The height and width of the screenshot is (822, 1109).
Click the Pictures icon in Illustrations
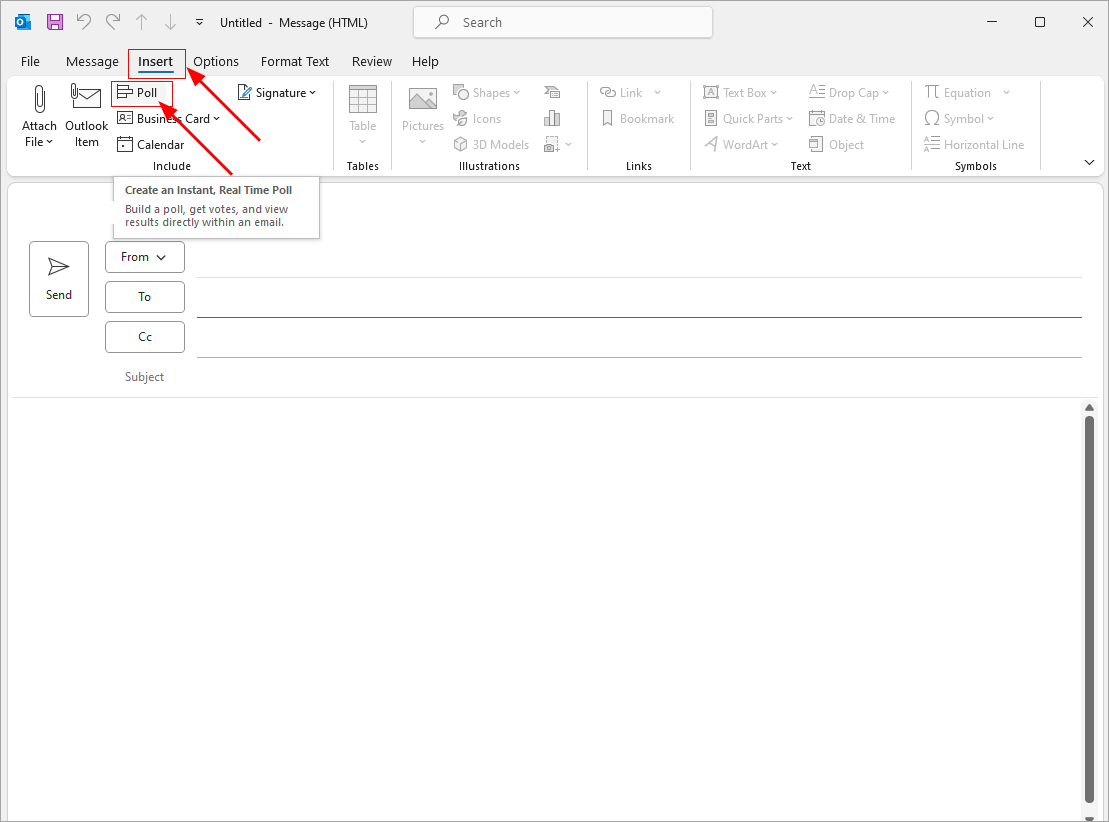coord(422,100)
